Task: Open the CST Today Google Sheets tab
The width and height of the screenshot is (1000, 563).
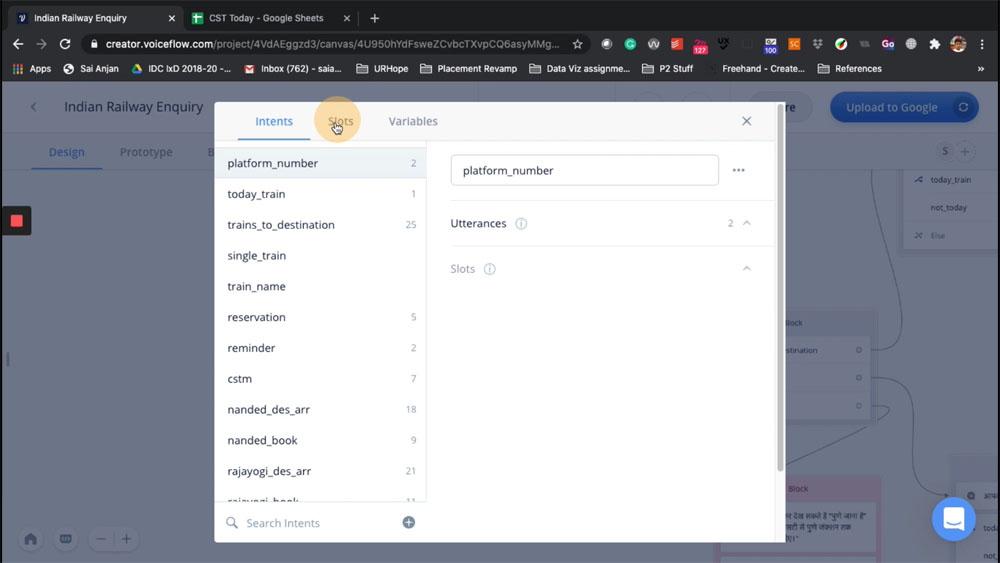Action: (270, 18)
